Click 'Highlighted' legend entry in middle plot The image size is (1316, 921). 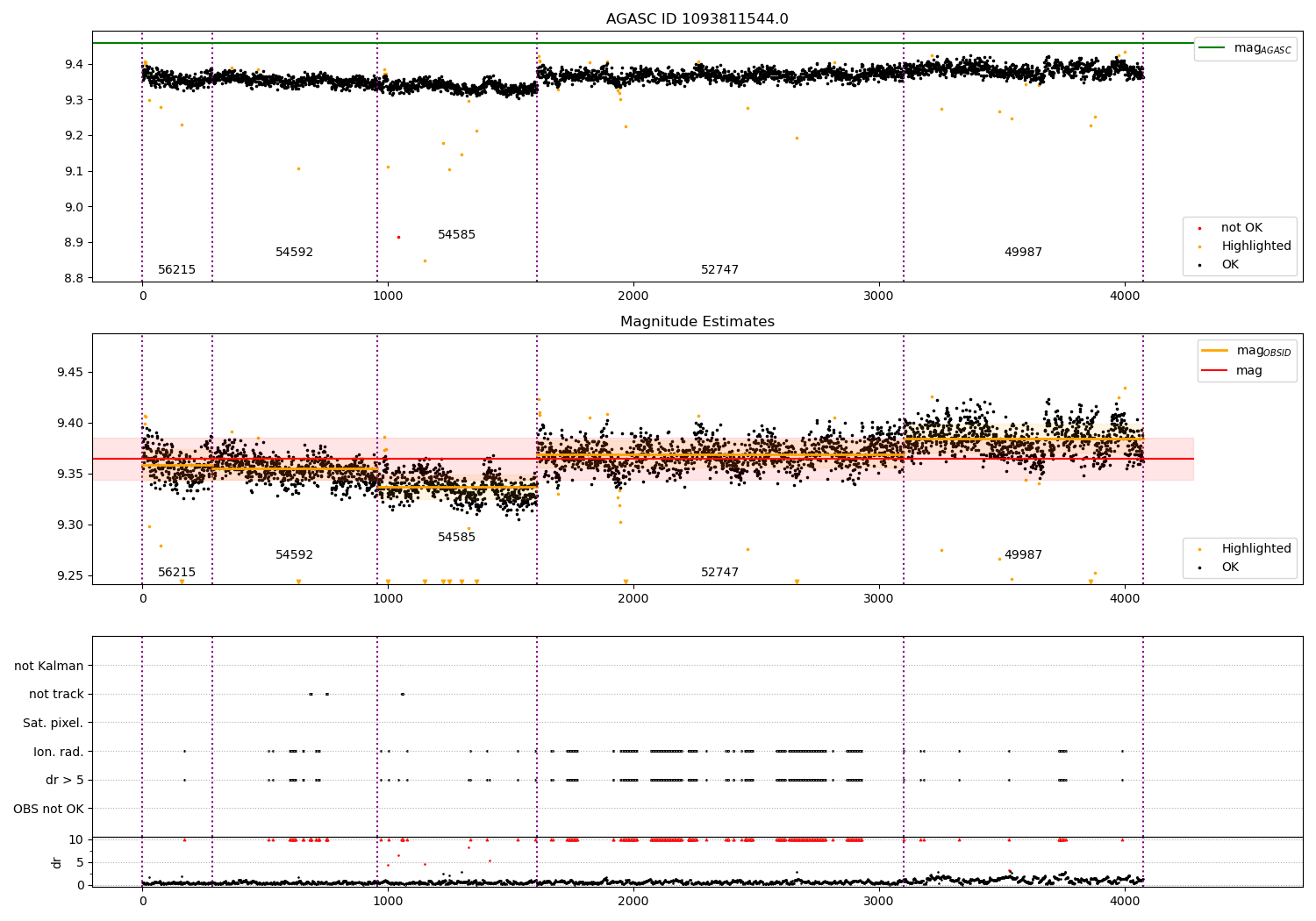point(1246,549)
